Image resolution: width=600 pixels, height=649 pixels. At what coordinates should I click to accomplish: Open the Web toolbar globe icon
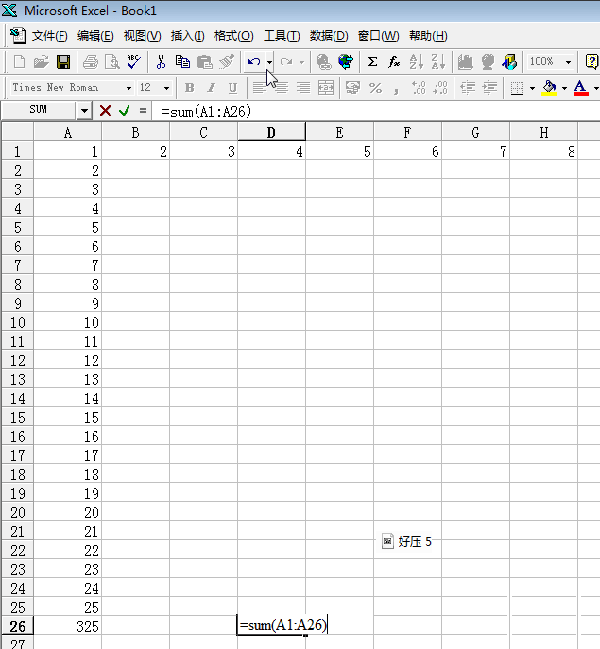(x=346, y=62)
